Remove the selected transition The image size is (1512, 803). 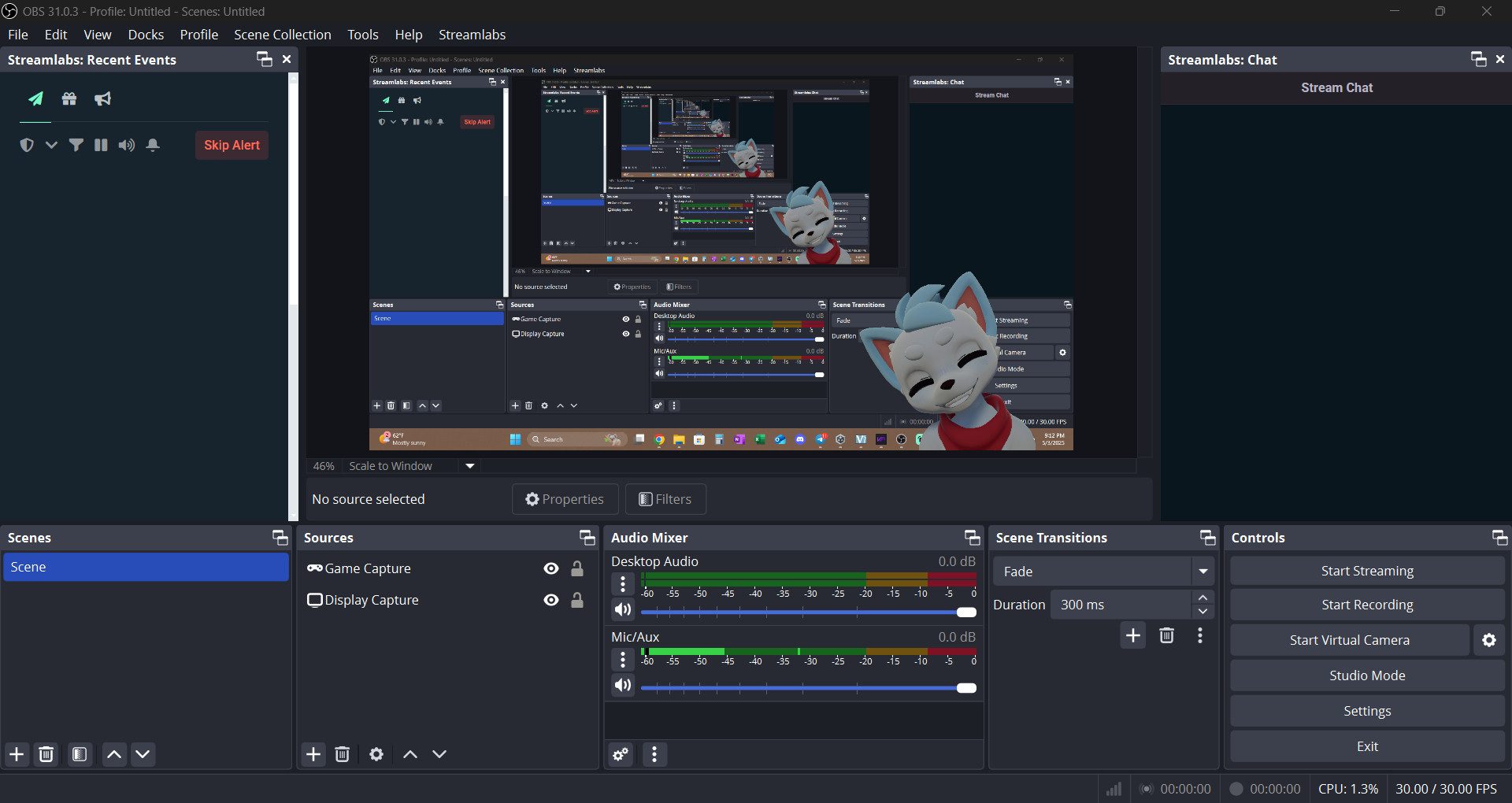coord(1167,635)
